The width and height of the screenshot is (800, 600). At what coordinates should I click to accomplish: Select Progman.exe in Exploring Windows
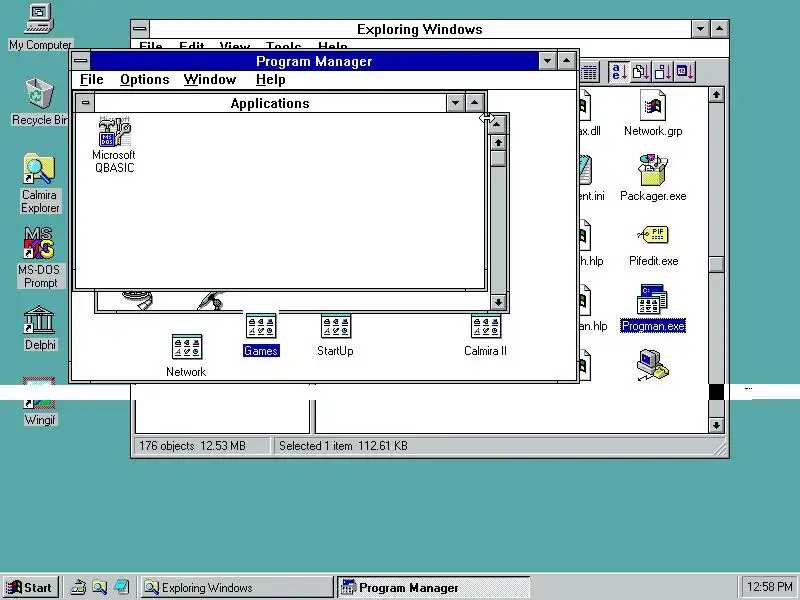coord(653,308)
